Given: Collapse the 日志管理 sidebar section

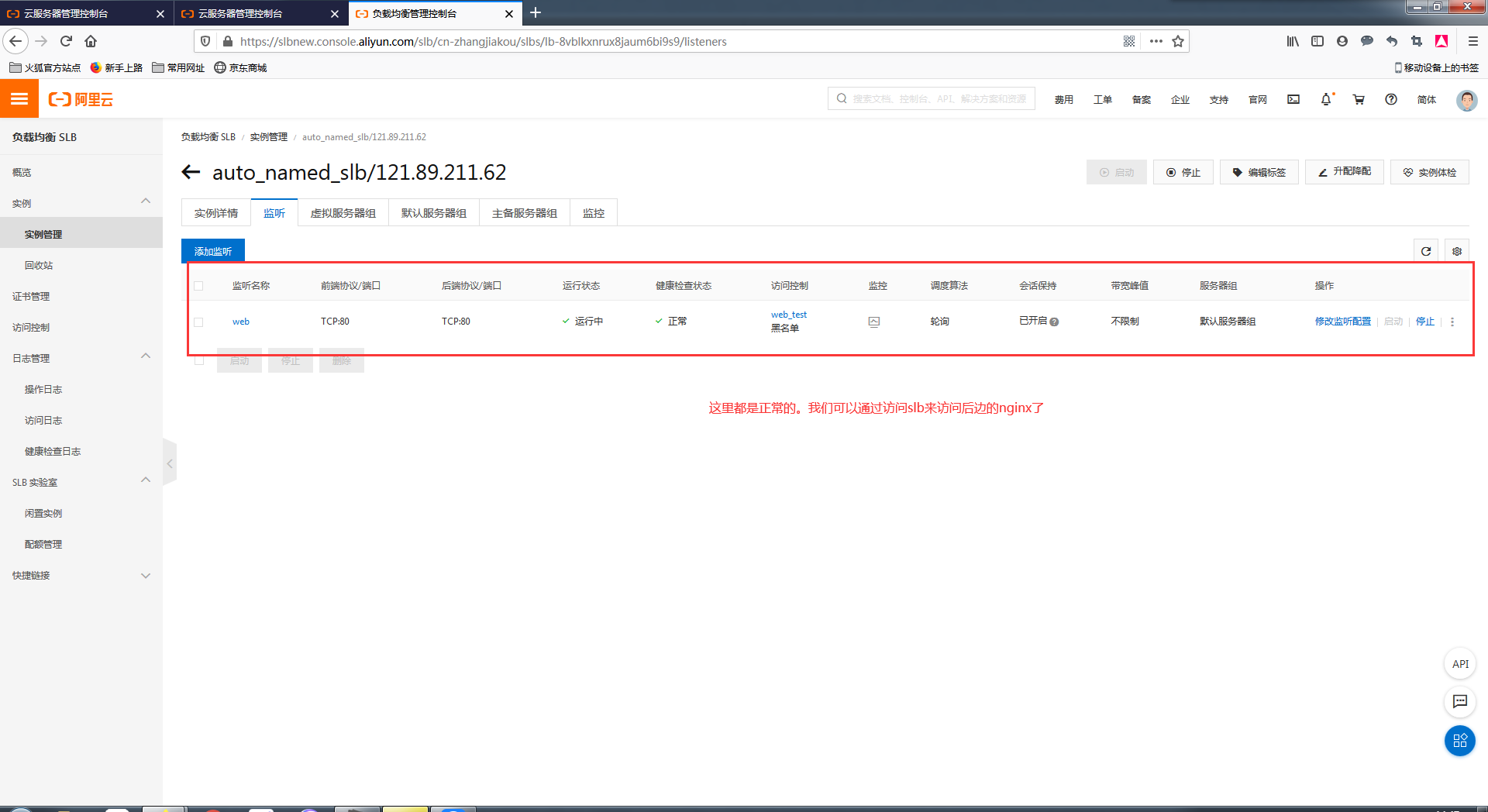Looking at the screenshot, I should [x=146, y=356].
